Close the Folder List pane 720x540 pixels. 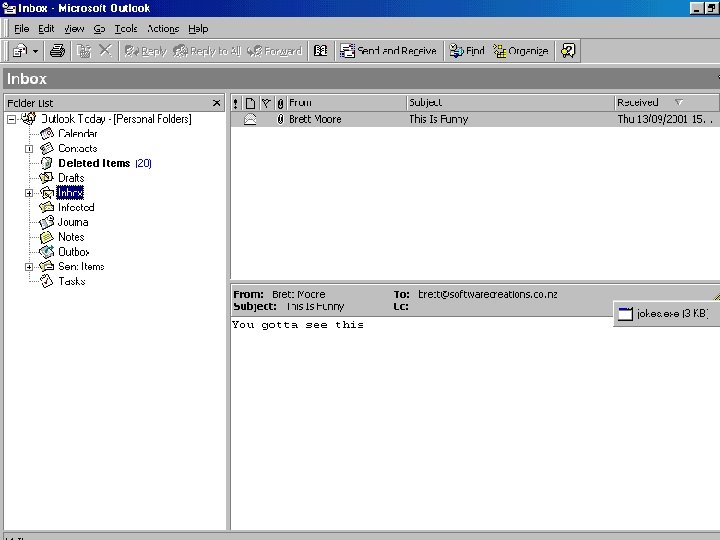point(217,103)
